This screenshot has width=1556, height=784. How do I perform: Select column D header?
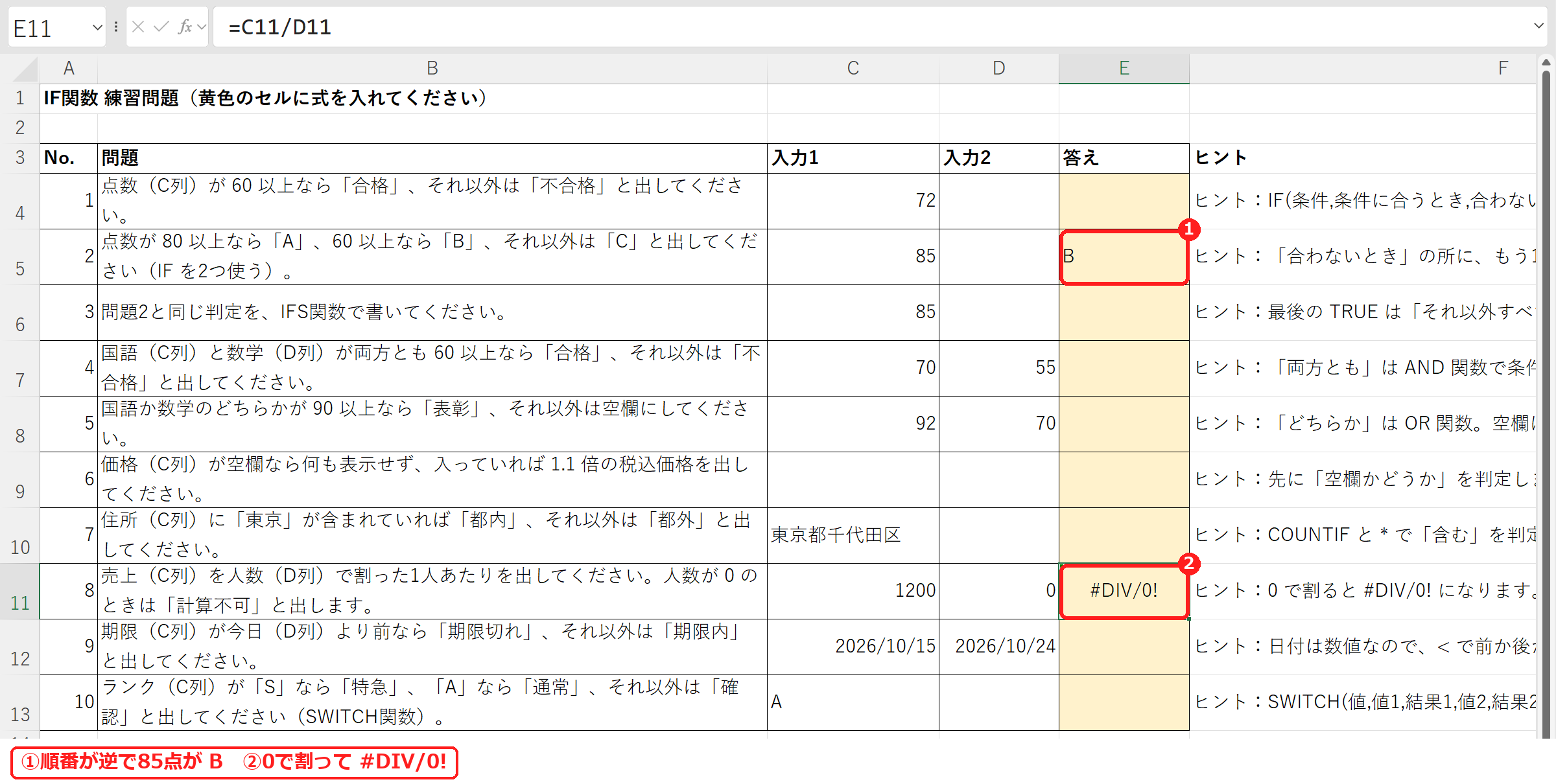pyautogui.click(x=999, y=68)
